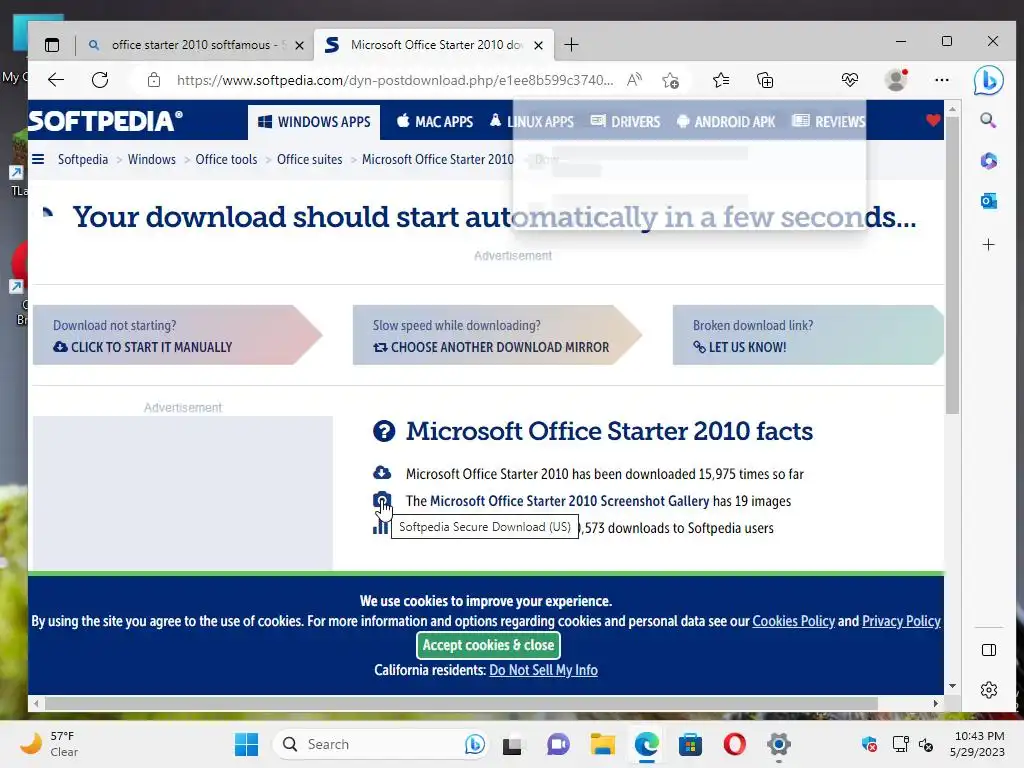Open the Cookies Policy link
The image size is (1024, 768).
[x=793, y=621]
